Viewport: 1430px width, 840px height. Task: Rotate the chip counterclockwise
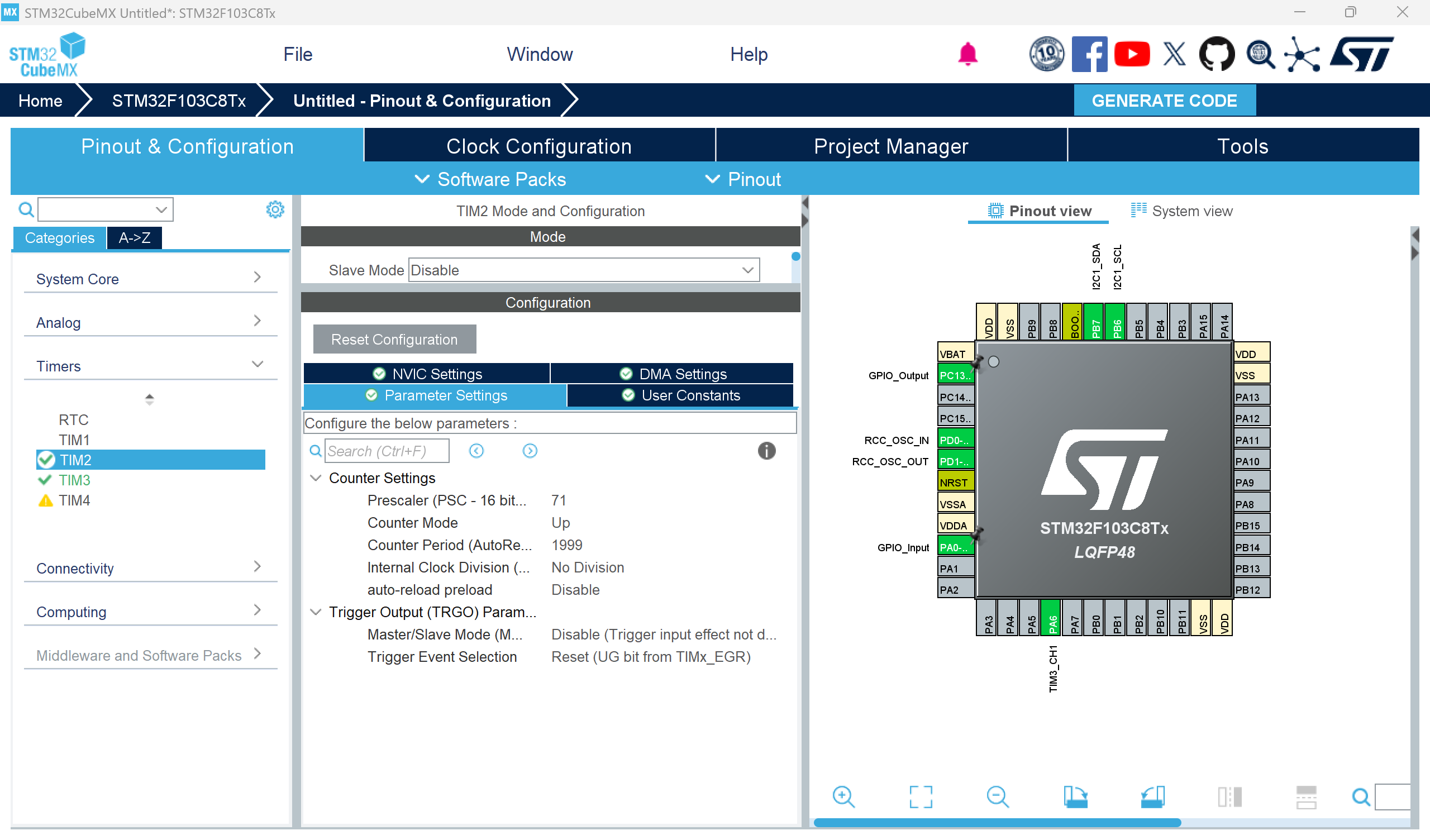click(x=1152, y=796)
